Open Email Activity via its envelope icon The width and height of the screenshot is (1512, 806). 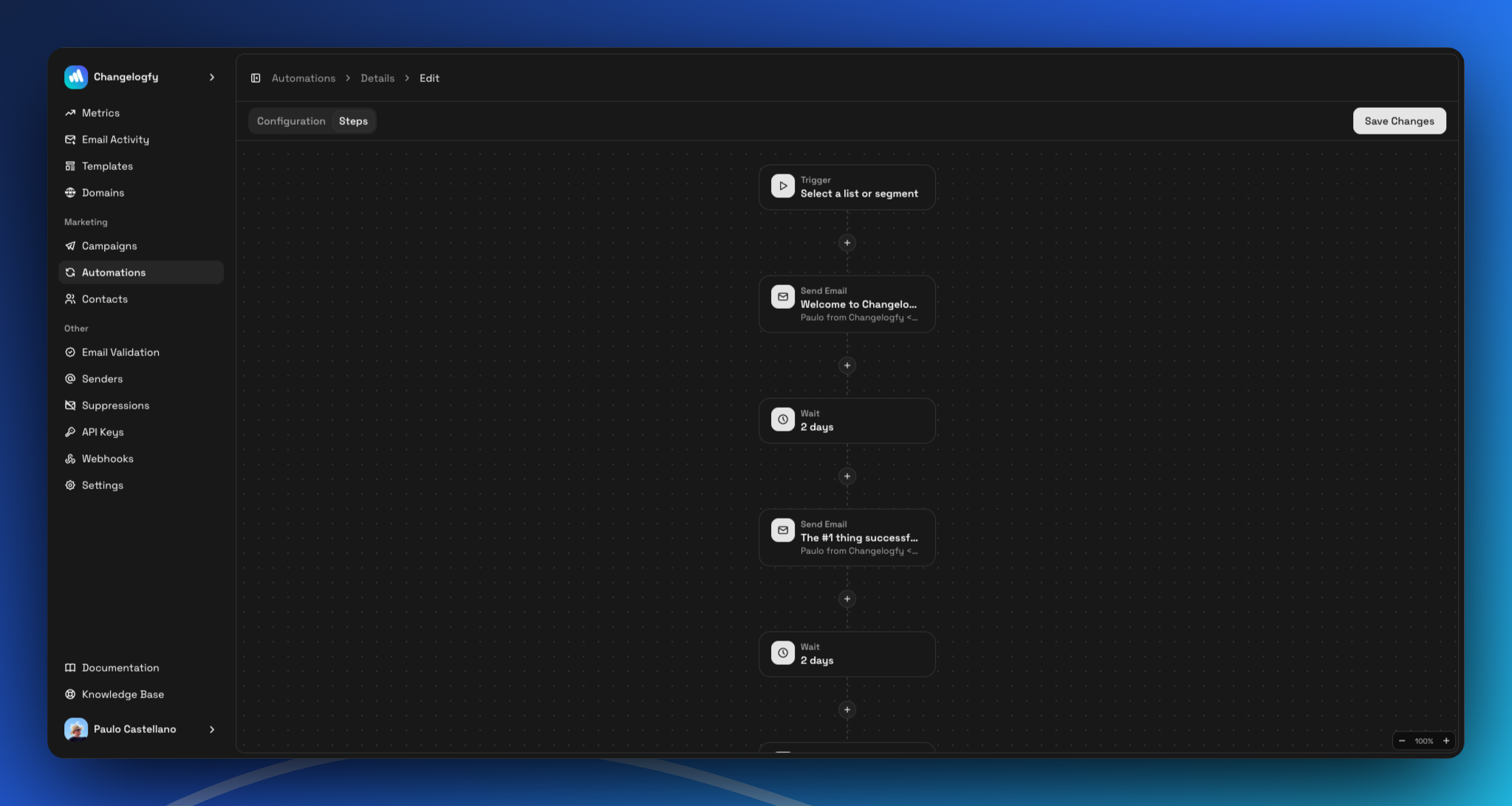(70, 139)
